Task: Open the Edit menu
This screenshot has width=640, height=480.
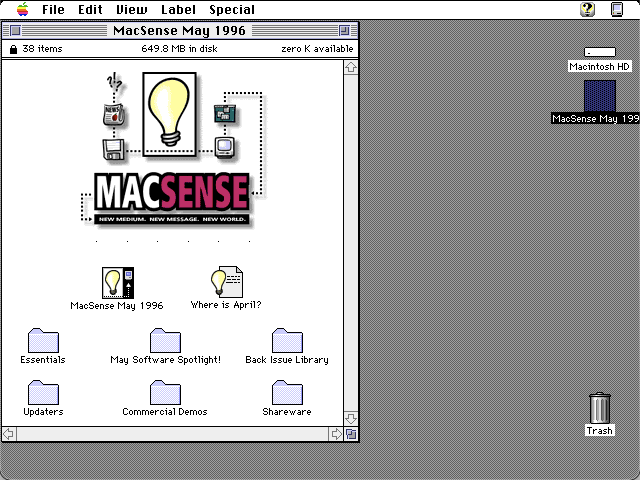Action: (90, 9)
